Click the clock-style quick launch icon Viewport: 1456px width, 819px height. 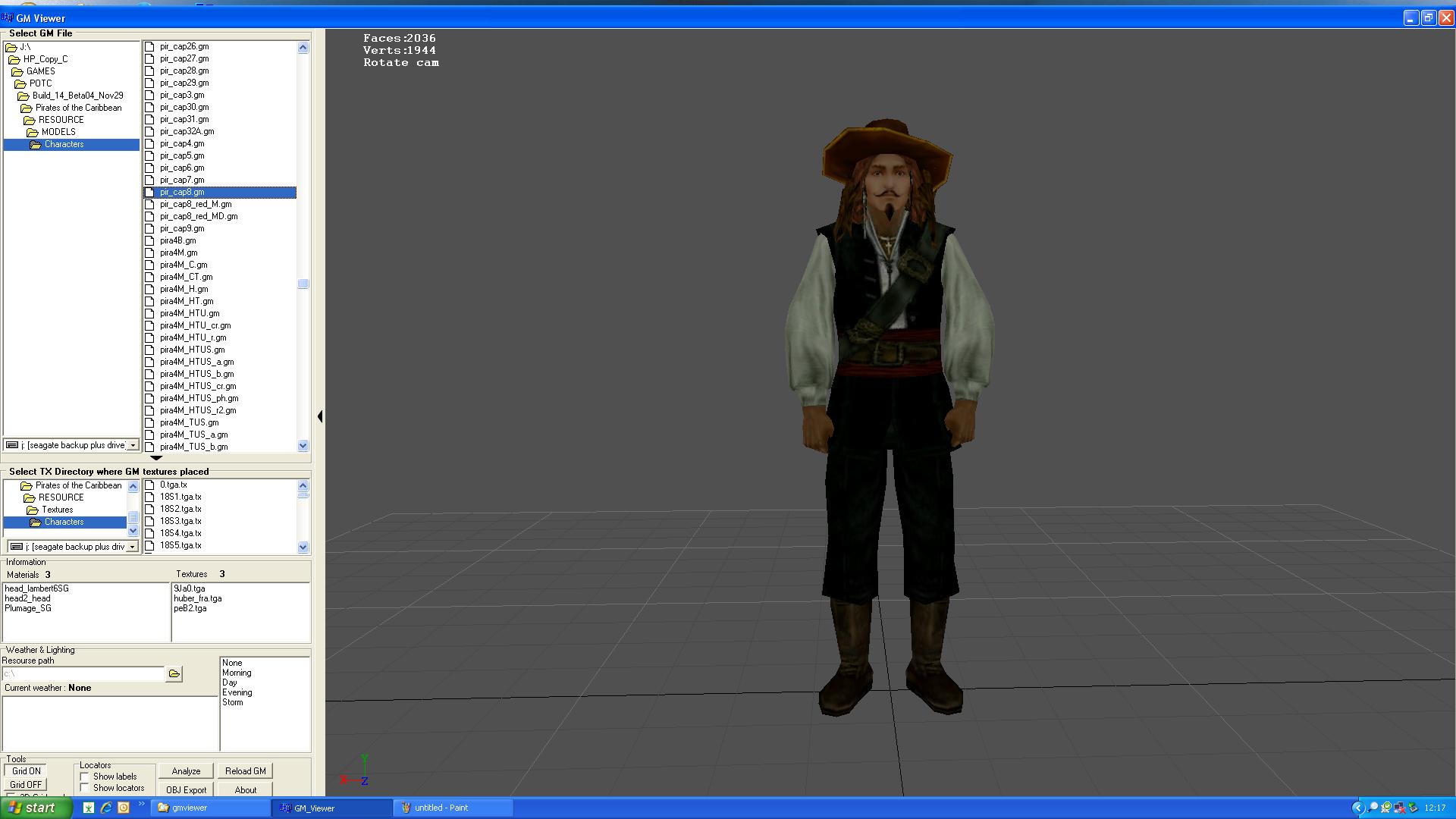tap(124, 808)
